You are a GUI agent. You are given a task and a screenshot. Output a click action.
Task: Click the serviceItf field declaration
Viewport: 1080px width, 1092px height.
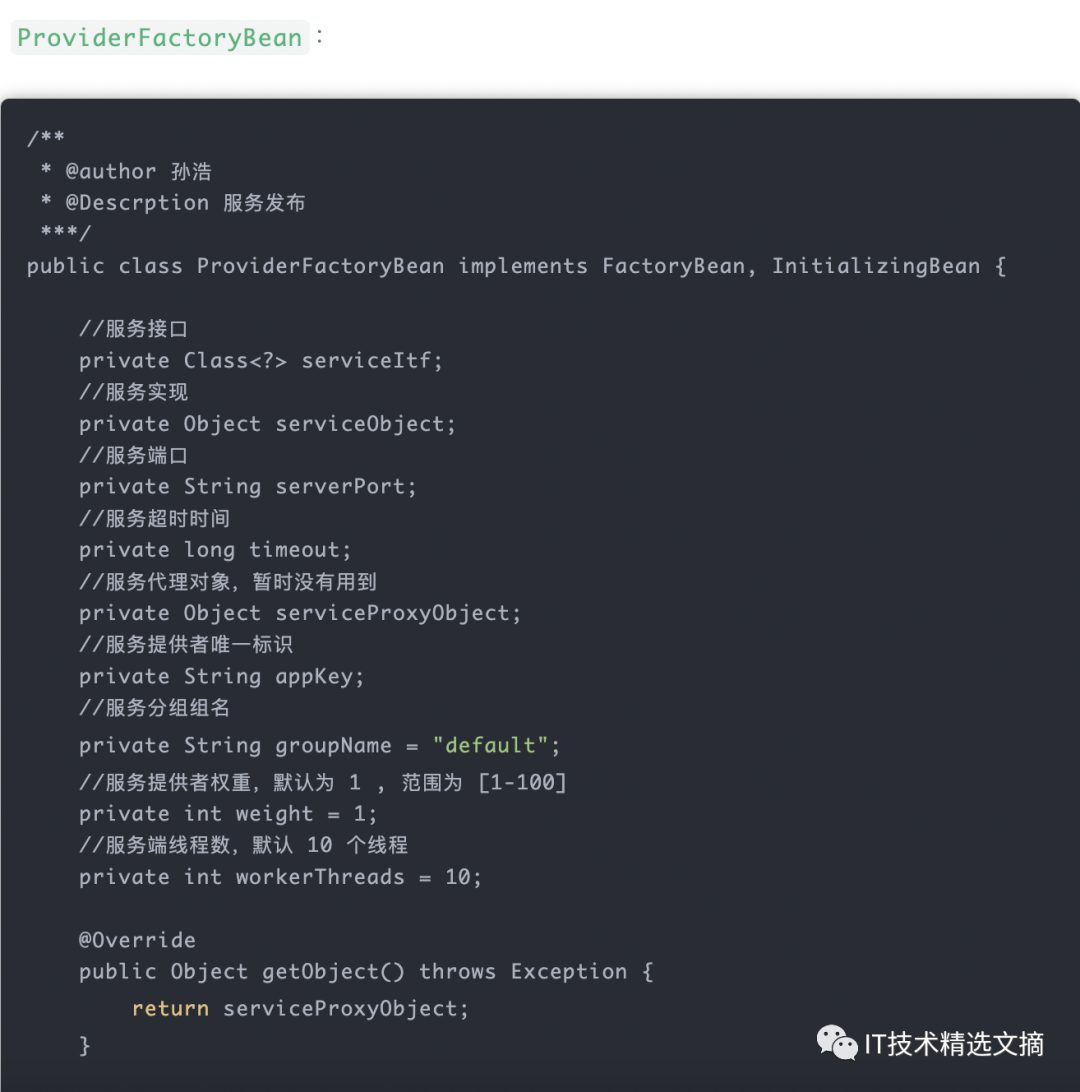coord(260,360)
